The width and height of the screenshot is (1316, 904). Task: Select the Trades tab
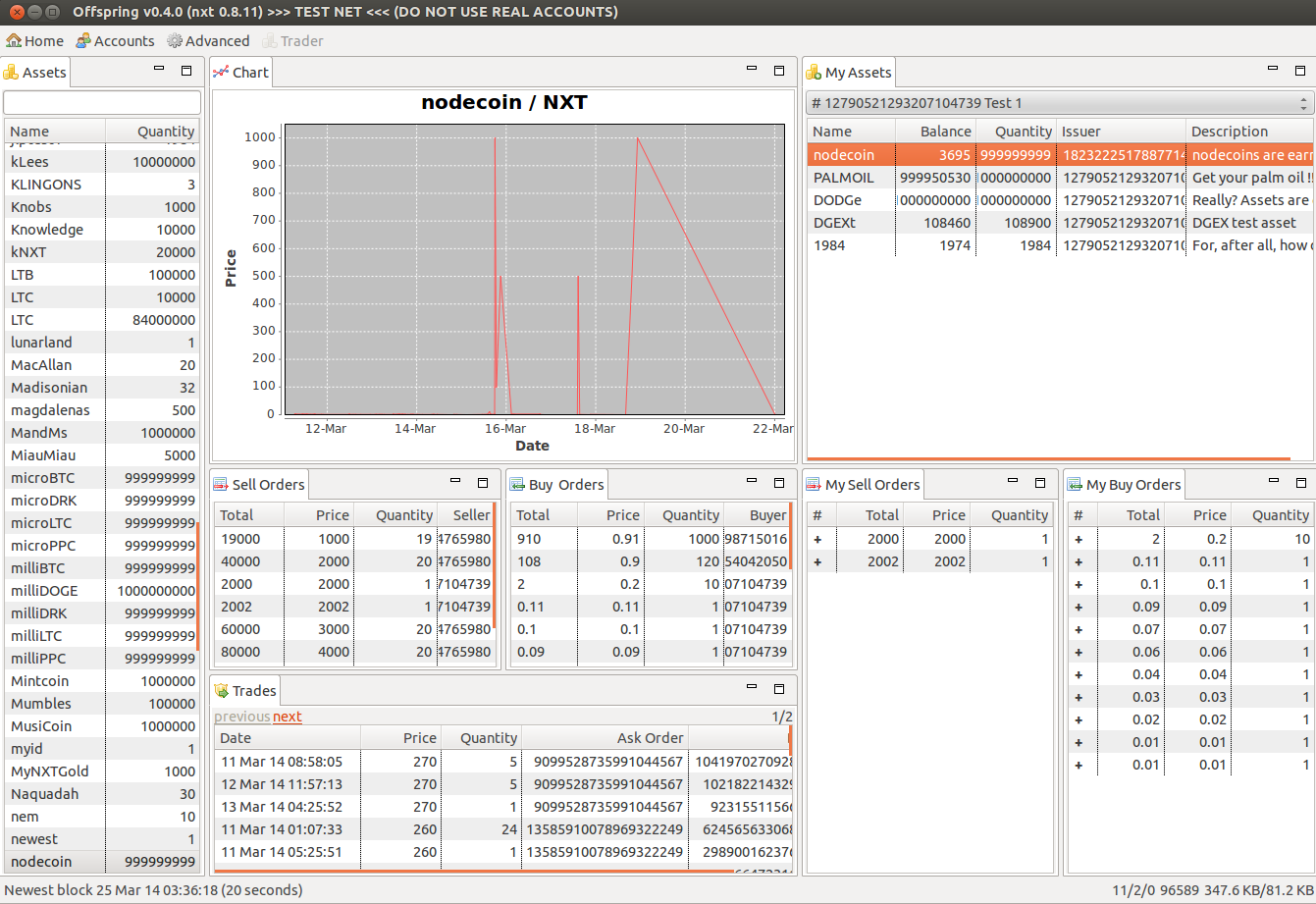[245, 691]
